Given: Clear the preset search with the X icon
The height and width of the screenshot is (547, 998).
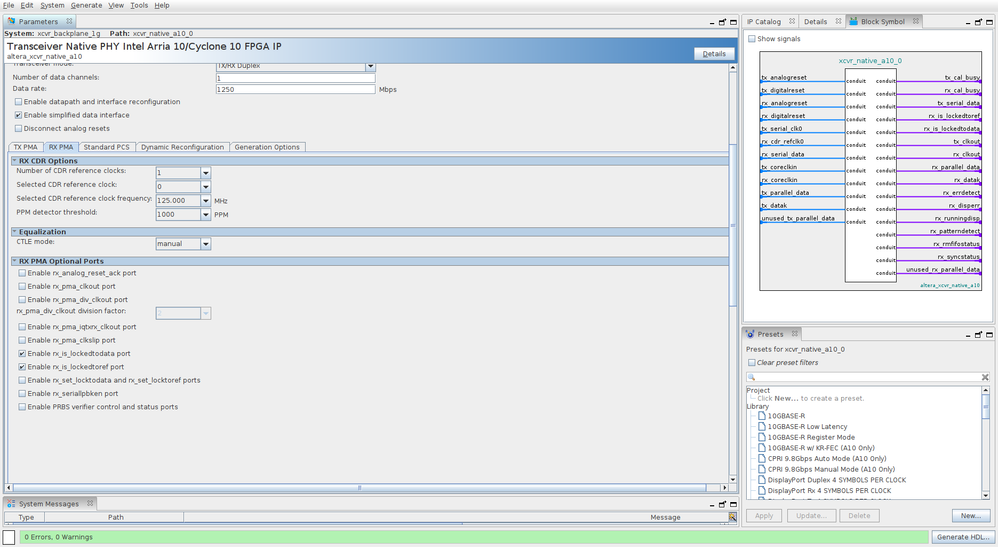Looking at the screenshot, I should (x=985, y=377).
